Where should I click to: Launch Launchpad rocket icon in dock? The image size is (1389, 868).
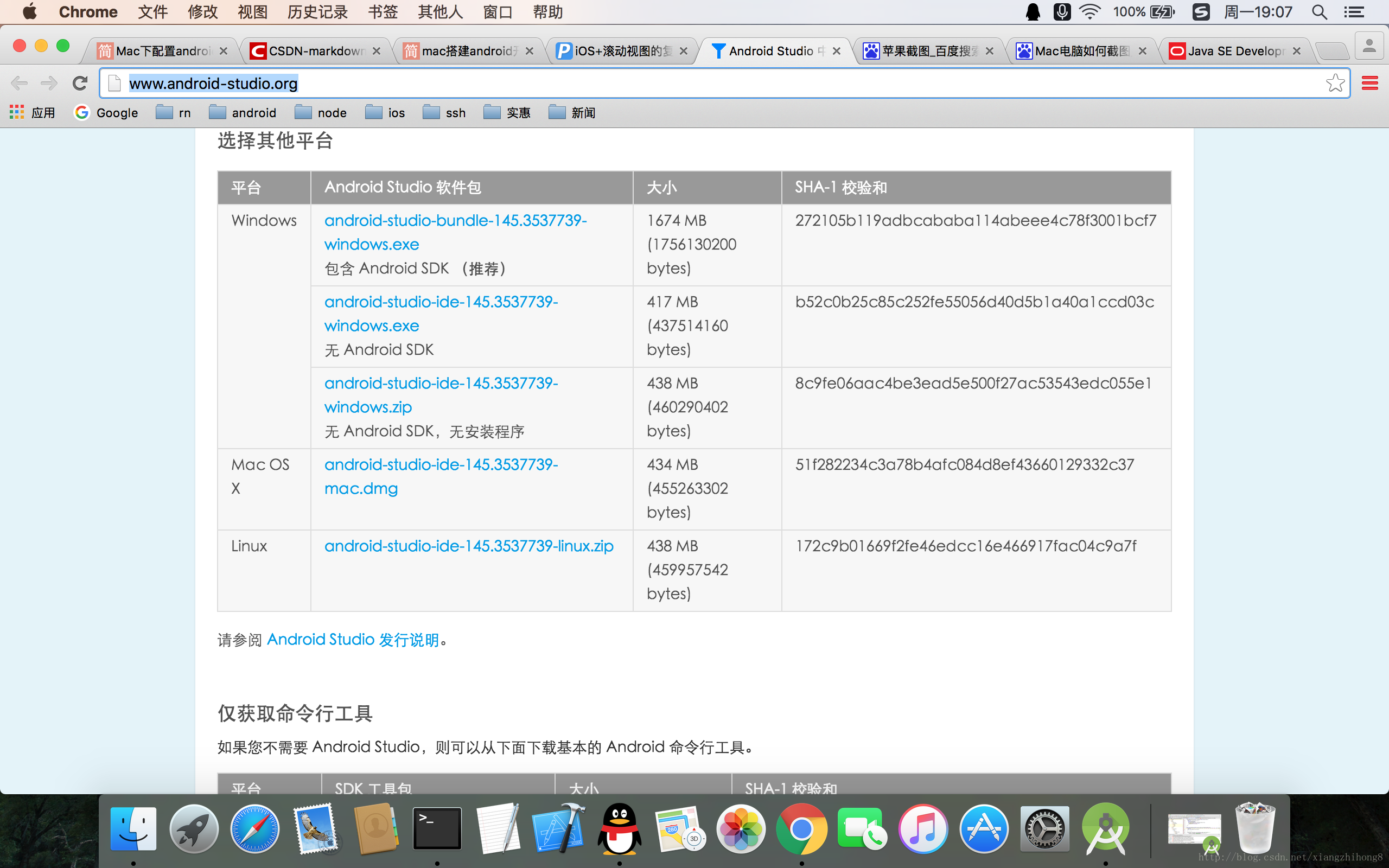click(194, 829)
